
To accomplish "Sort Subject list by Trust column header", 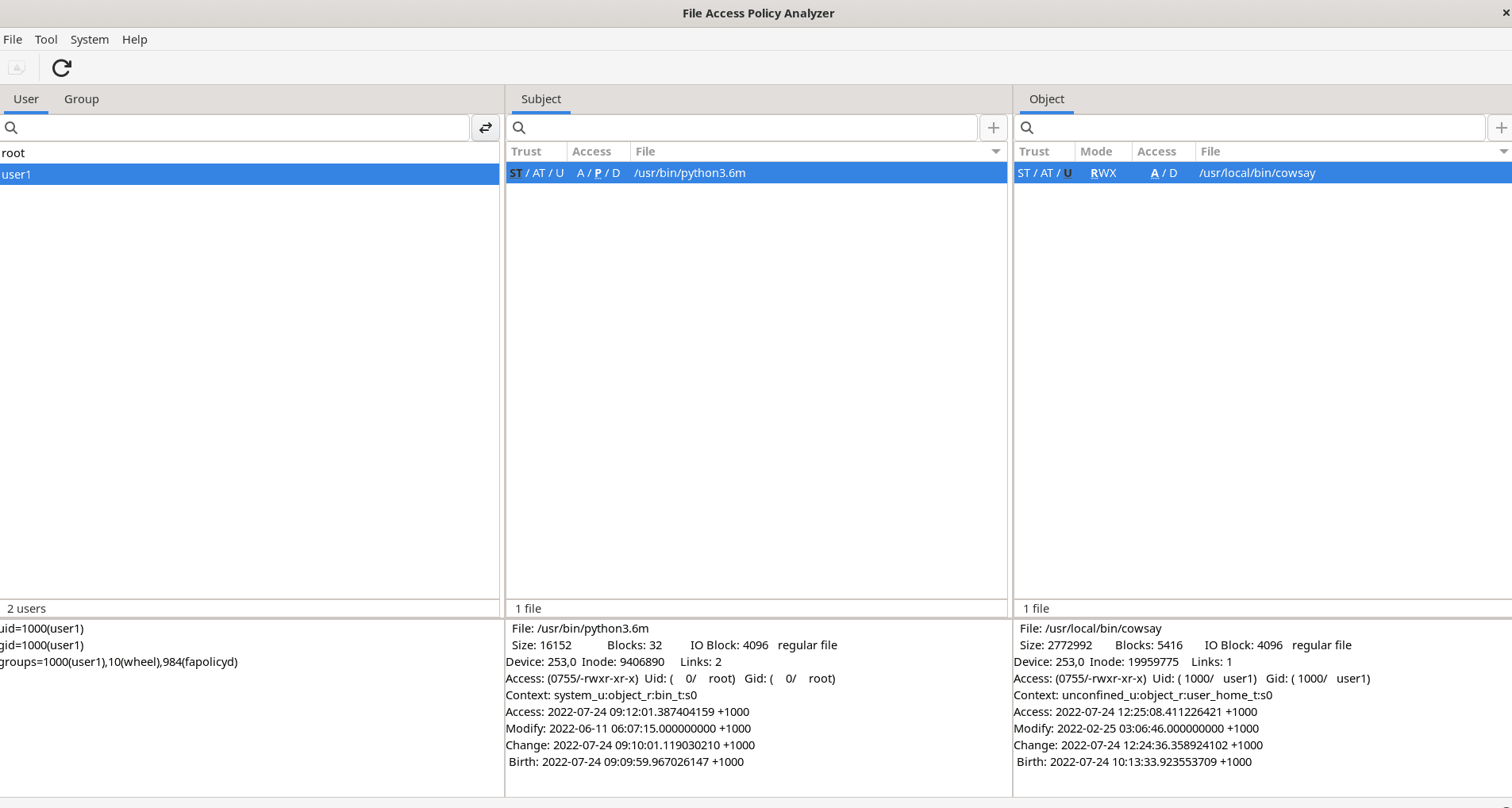I will point(537,152).
